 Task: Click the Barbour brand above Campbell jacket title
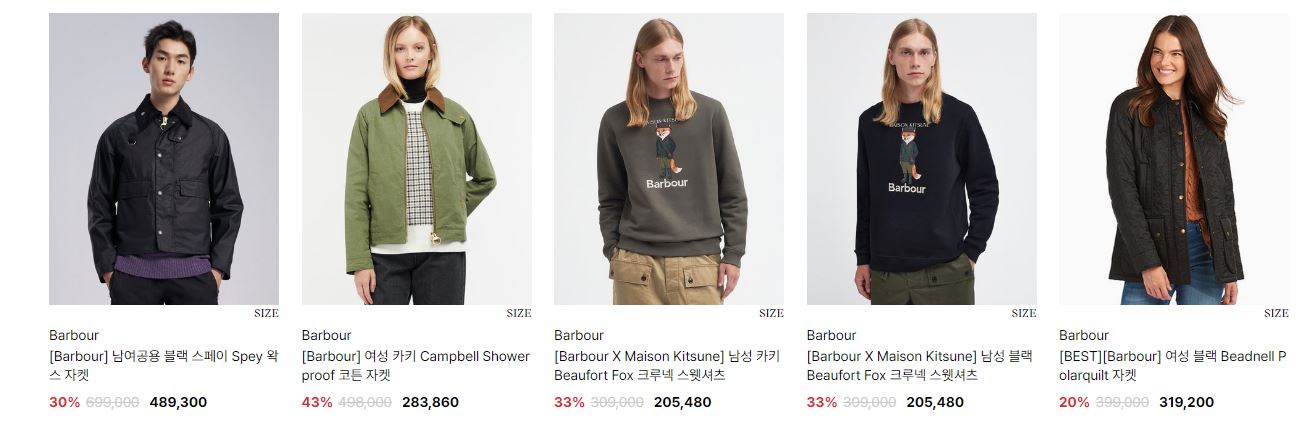coord(327,335)
